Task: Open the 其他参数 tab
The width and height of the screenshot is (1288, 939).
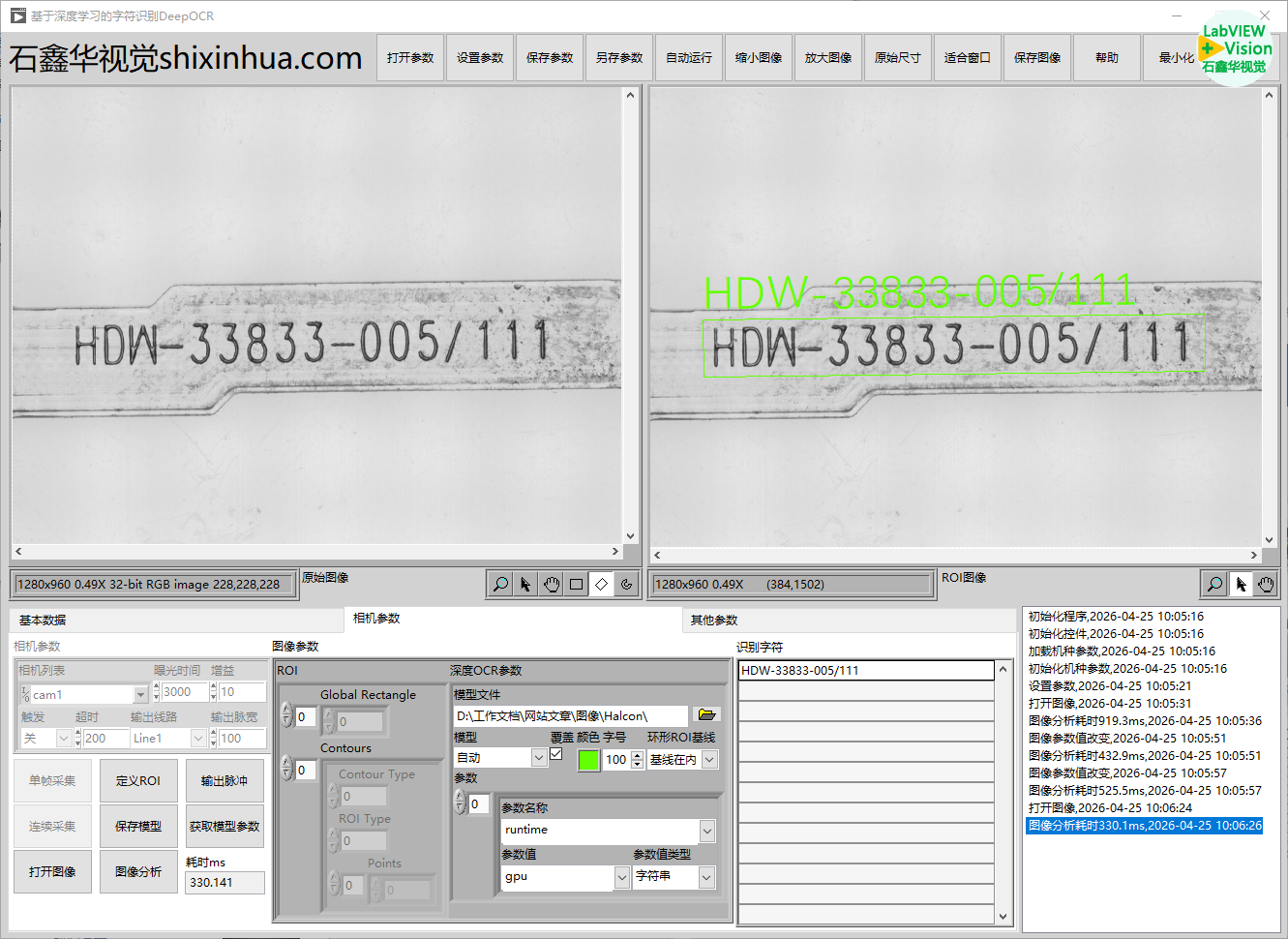Action: coord(714,620)
